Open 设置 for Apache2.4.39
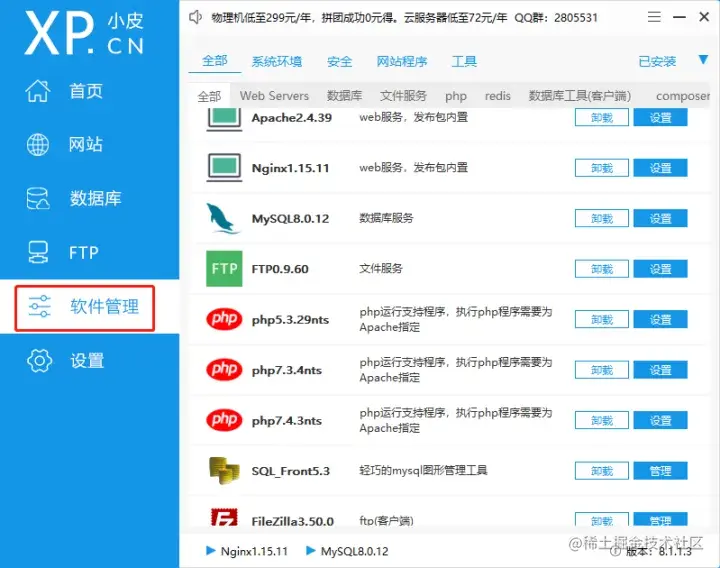Screen dimensions: 720x568 [660, 118]
